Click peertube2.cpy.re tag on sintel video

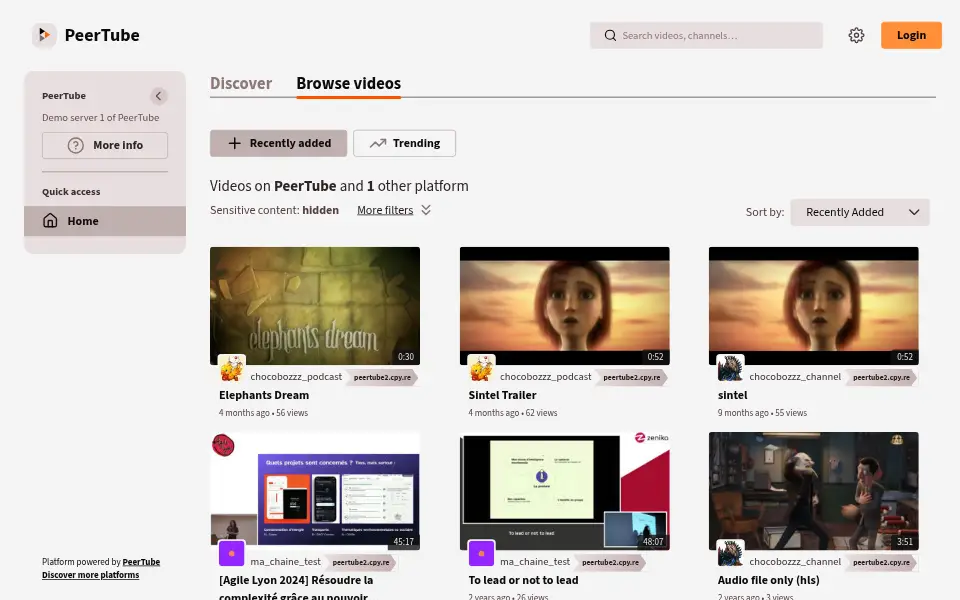tap(882, 378)
